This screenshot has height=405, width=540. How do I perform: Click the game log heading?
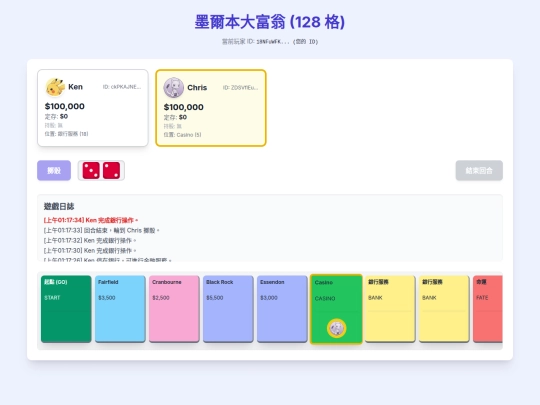59,206
